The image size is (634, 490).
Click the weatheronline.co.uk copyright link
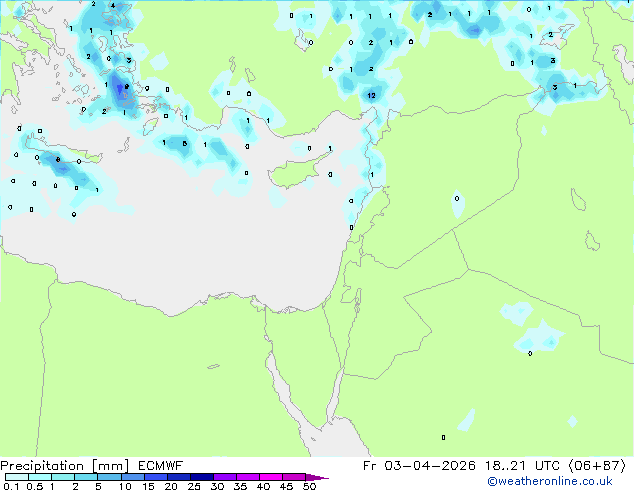550,481
